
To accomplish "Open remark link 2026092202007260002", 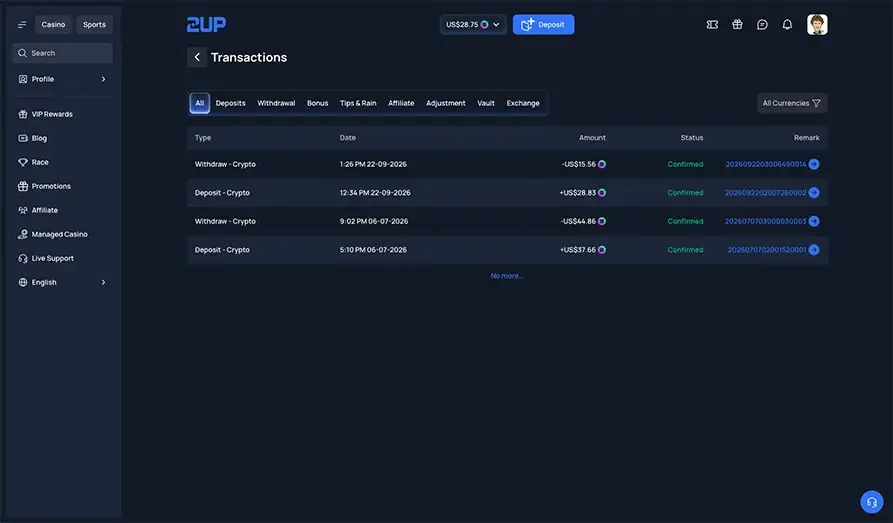I will [765, 193].
